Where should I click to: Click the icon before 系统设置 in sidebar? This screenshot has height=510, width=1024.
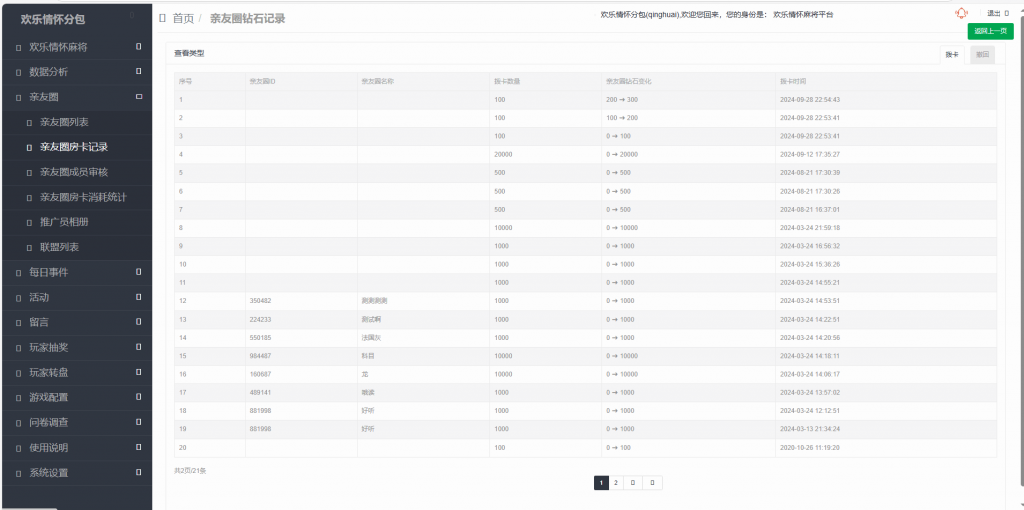[18, 473]
